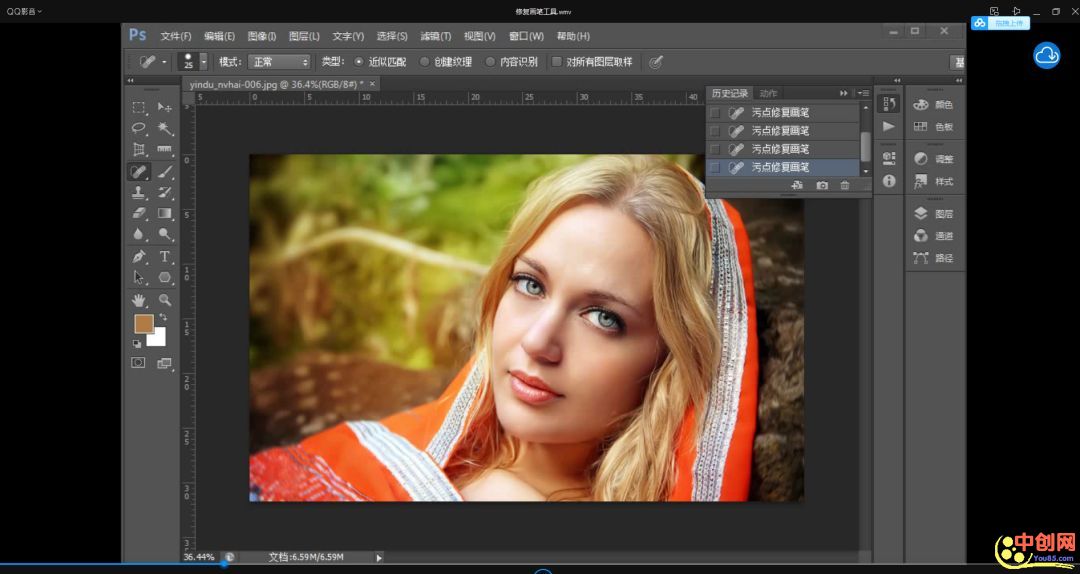This screenshot has width=1080, height=574.
Task: Click the Zoom tool in toolbox
Action: point(165,299)
